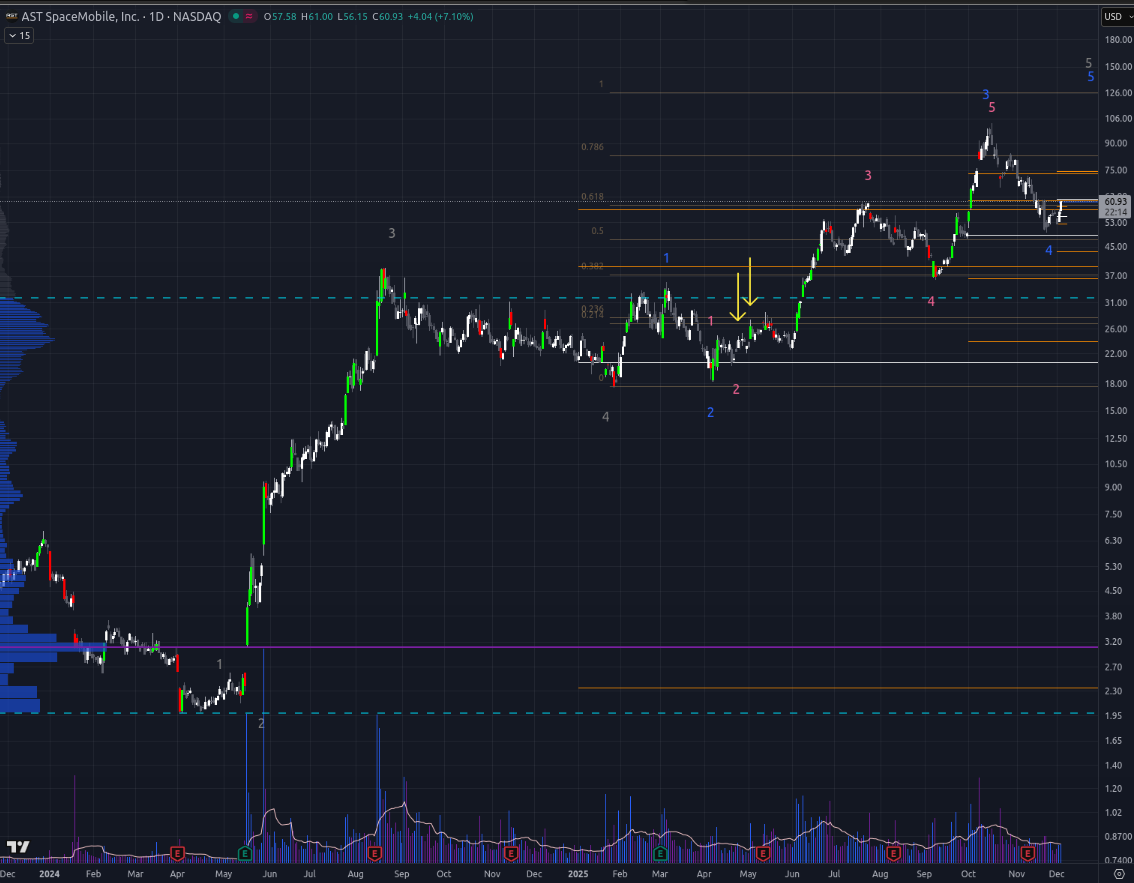The height and width of the screenshot is (883, 1134).
Task: Expand the collapsed indicators legend showing 15
Action: pyautogui.click(x=19, y=35)
